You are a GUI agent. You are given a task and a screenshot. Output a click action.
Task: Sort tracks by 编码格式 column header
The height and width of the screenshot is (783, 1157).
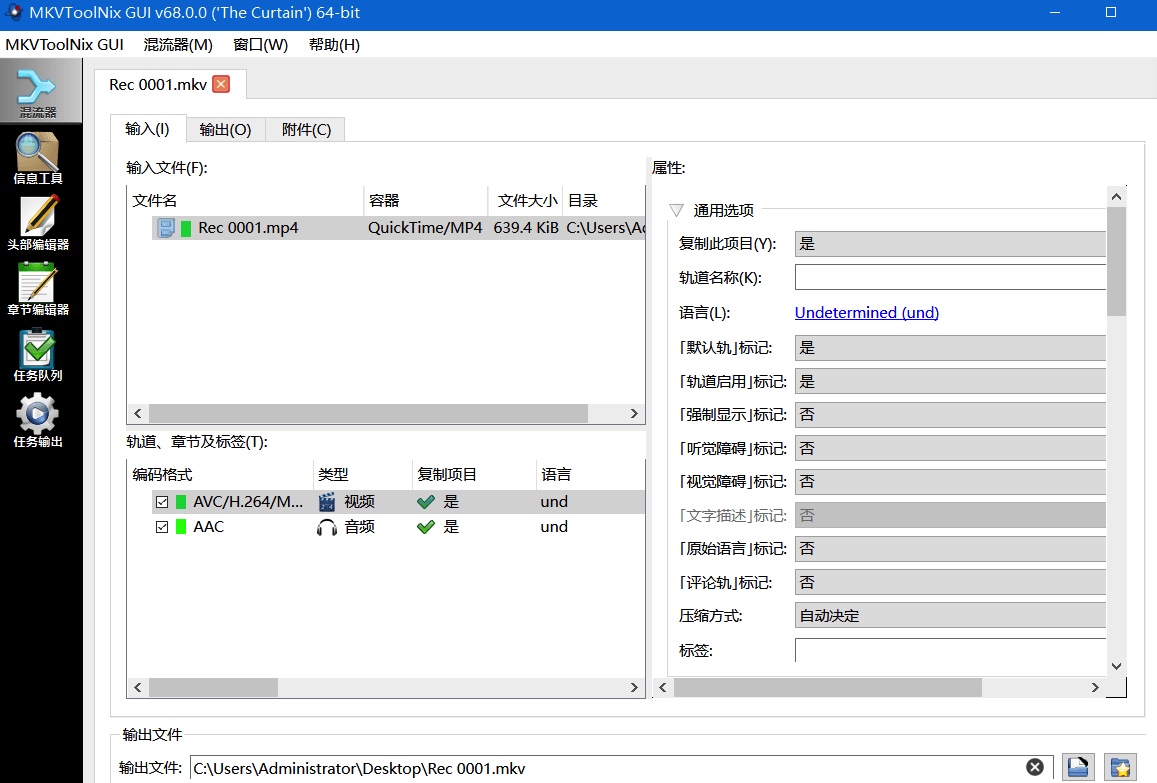pyautogui.click(x=221, y=475)
